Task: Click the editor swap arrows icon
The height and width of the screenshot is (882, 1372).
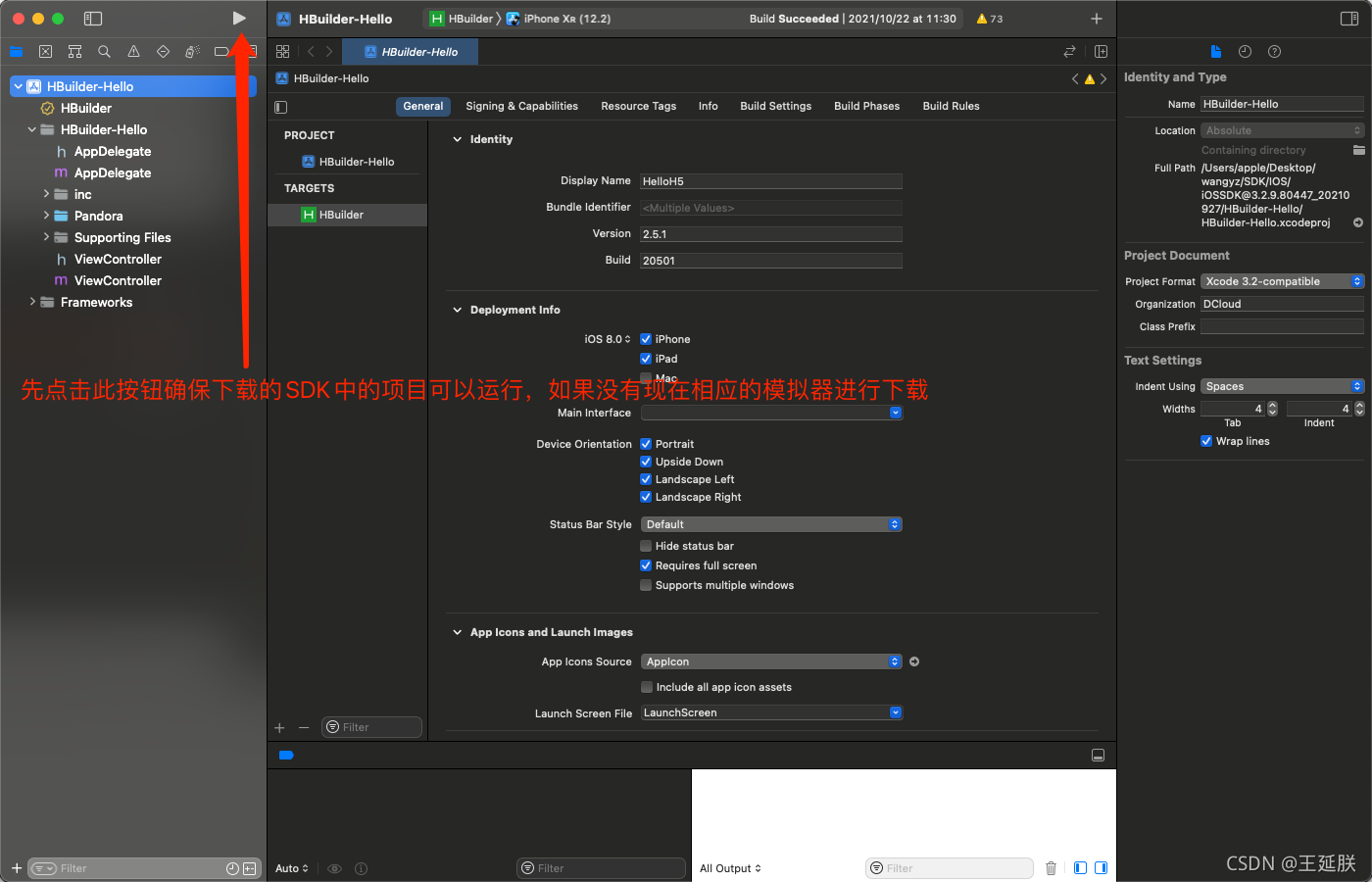Action: 1069,51
